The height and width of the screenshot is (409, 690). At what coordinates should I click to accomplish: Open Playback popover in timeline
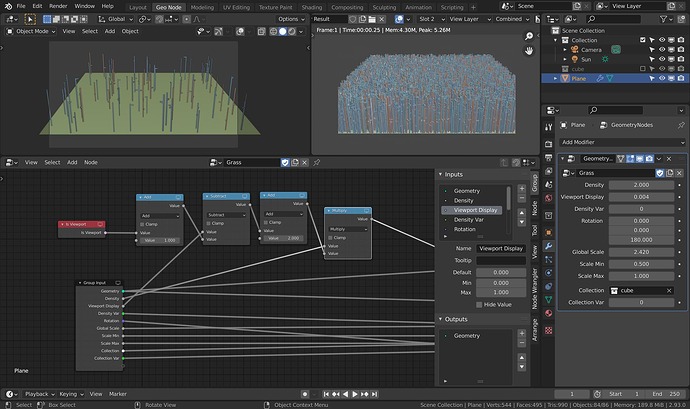point(39,394)
